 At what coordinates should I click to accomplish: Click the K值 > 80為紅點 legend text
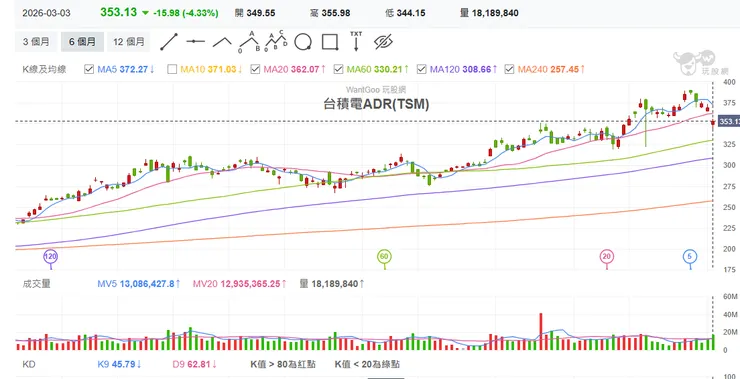coord(283,364)
